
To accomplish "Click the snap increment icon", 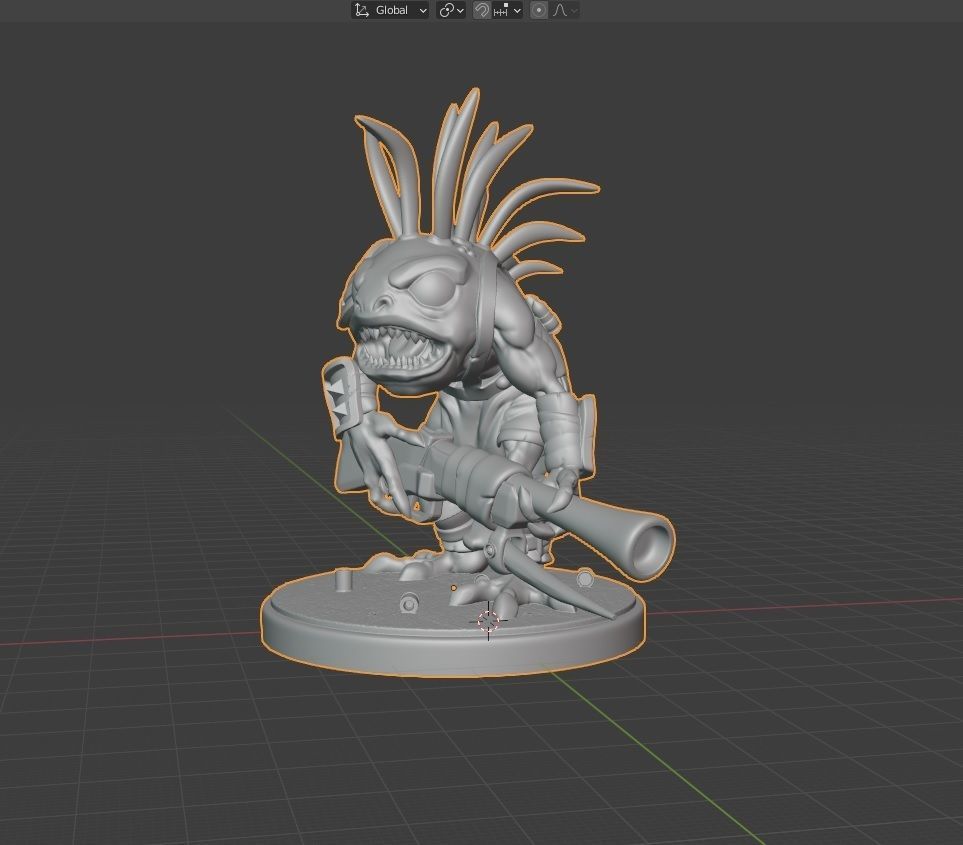I will [x=502, y=10].
